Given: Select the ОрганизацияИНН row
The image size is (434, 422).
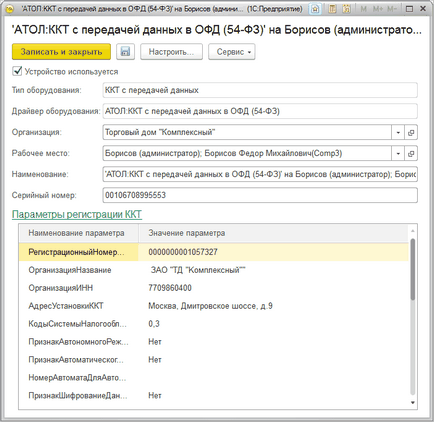Looking at the screenshot, I should coord(214,288).
